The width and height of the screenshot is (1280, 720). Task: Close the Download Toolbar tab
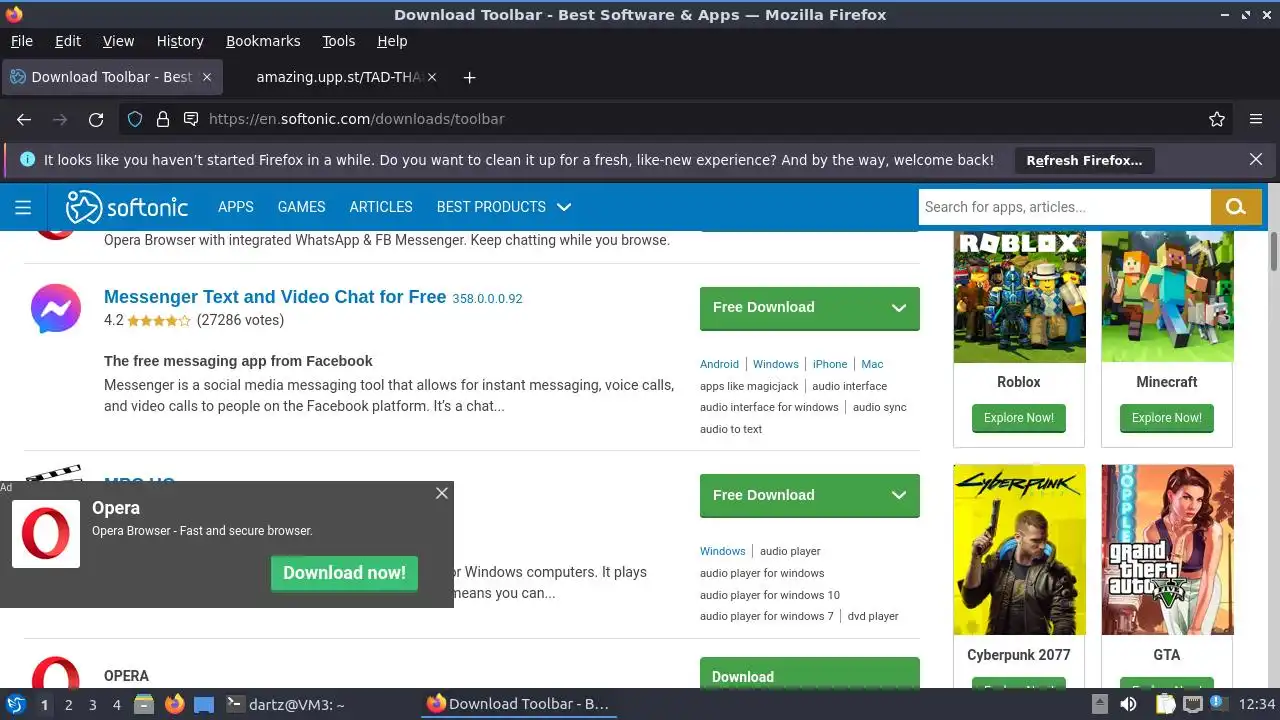click(x=207, y=77)
